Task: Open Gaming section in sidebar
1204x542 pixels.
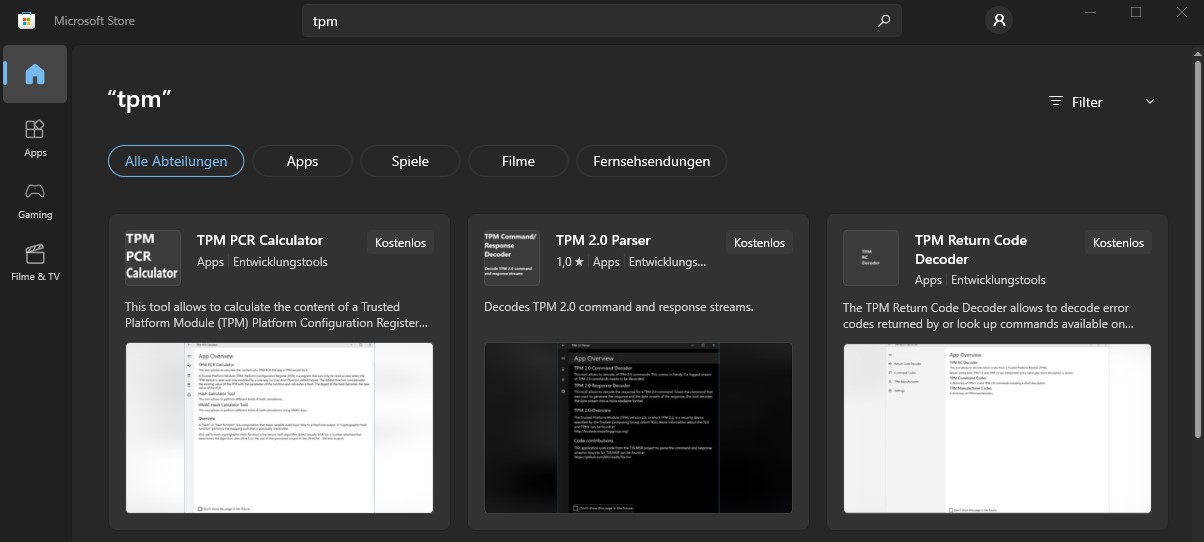Action: 35,200
